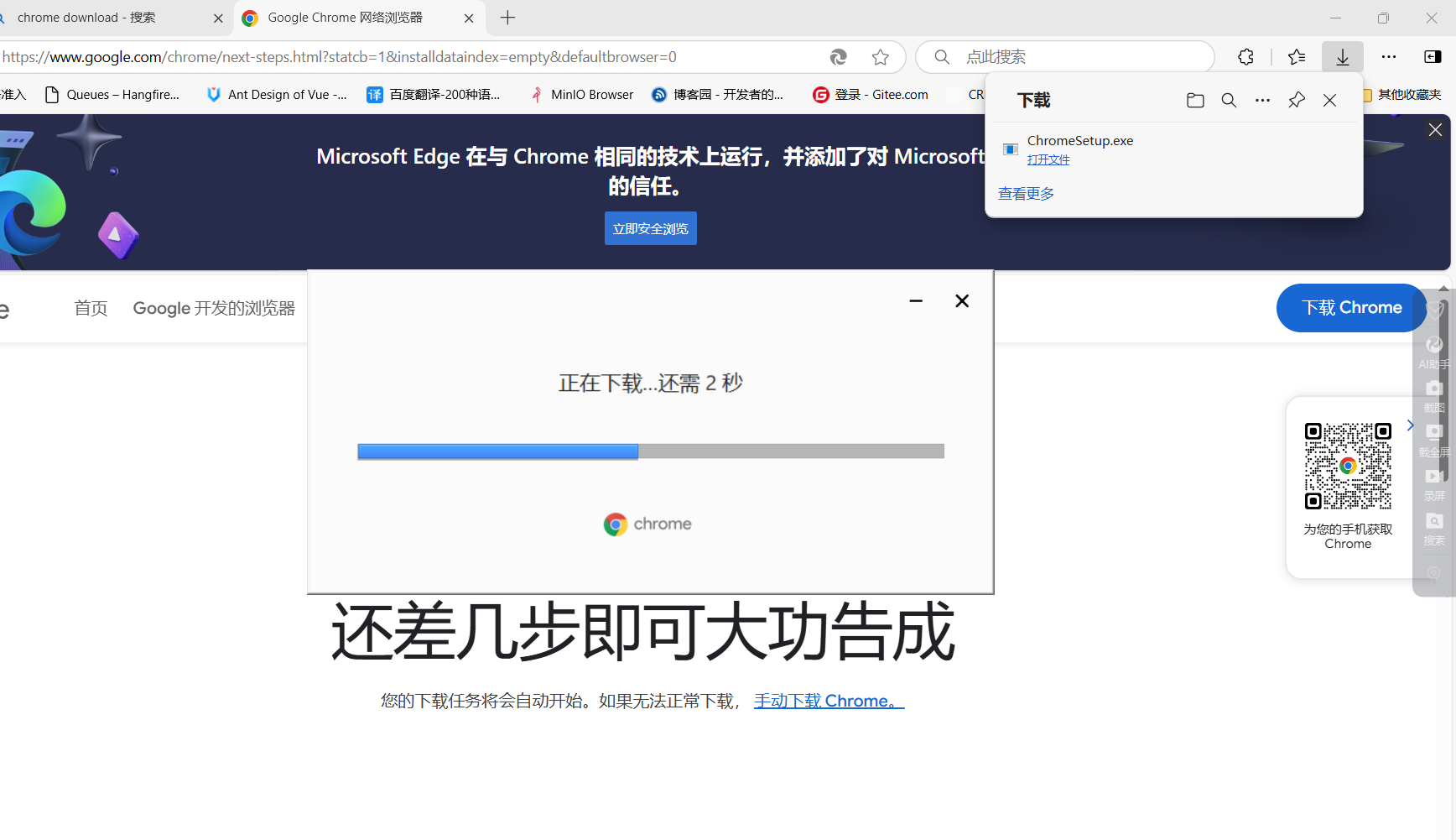Open Queues – Hangfire bookmark
Image resolution: width=1456 pixels, height=840 pixels.
[112, 95]
